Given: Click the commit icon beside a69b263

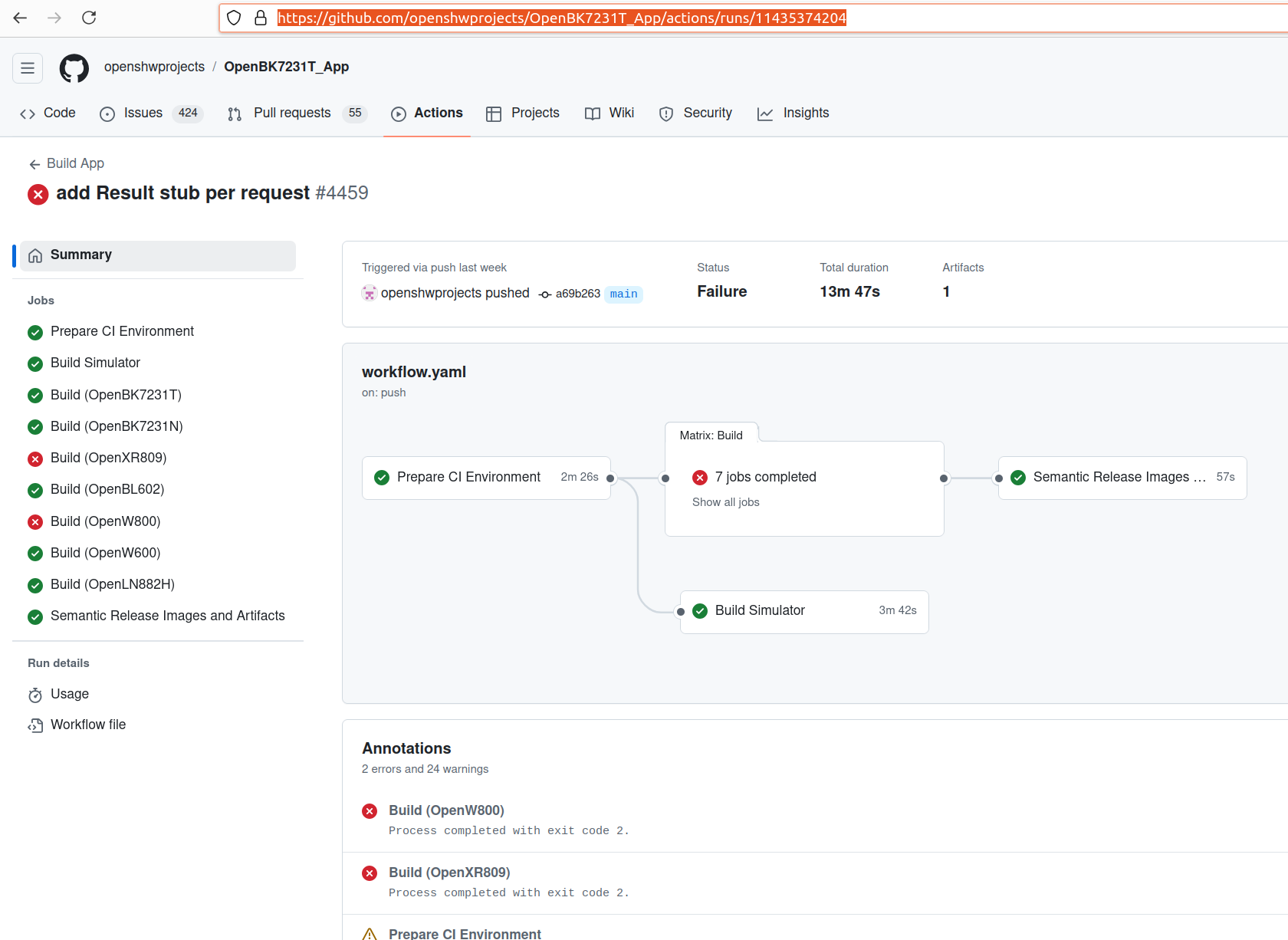Looking at the screenshot, I should pos(545,294).
